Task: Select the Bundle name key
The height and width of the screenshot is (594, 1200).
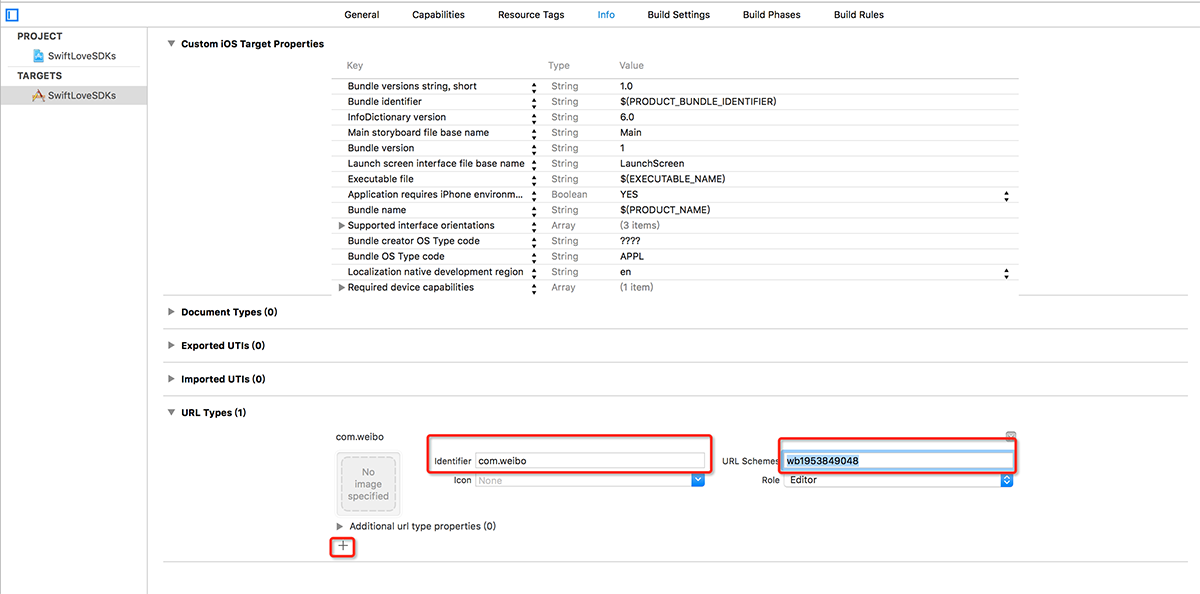Action: pos(377,210)
